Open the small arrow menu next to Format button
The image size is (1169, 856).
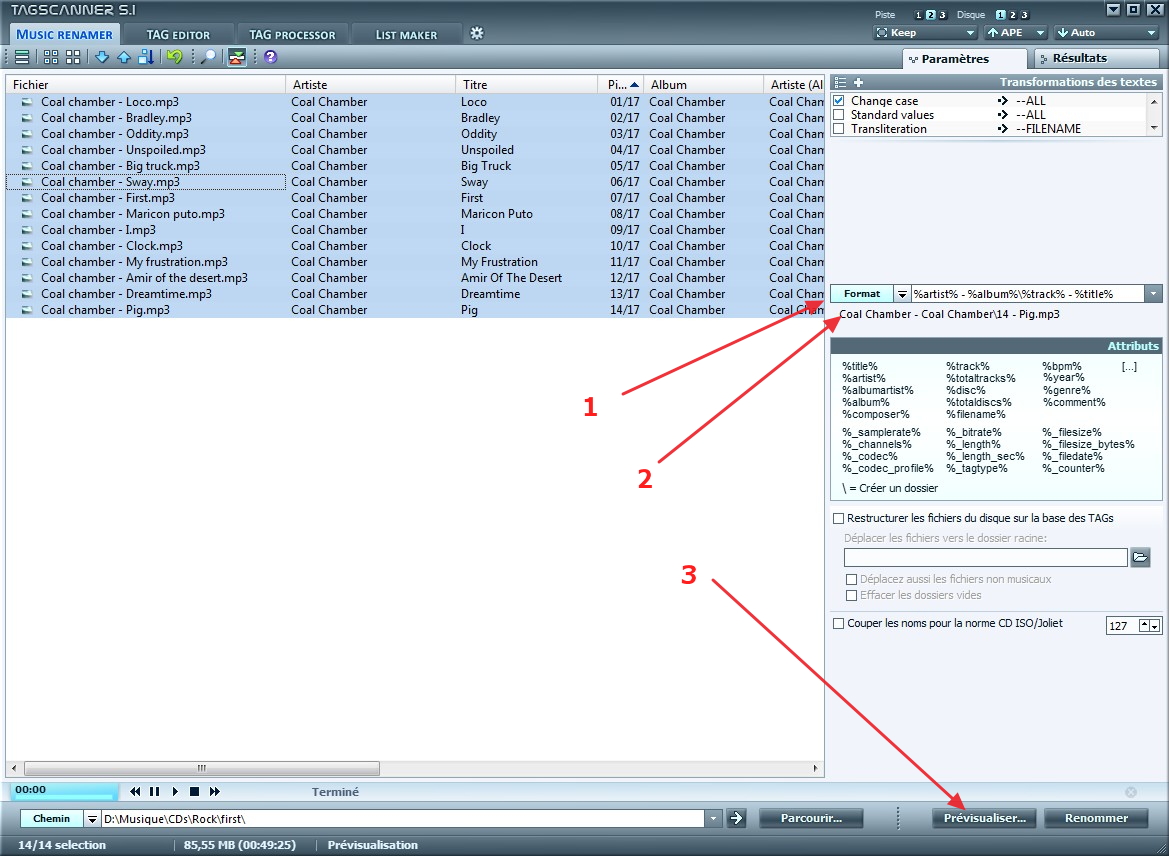tap(902, 294)
